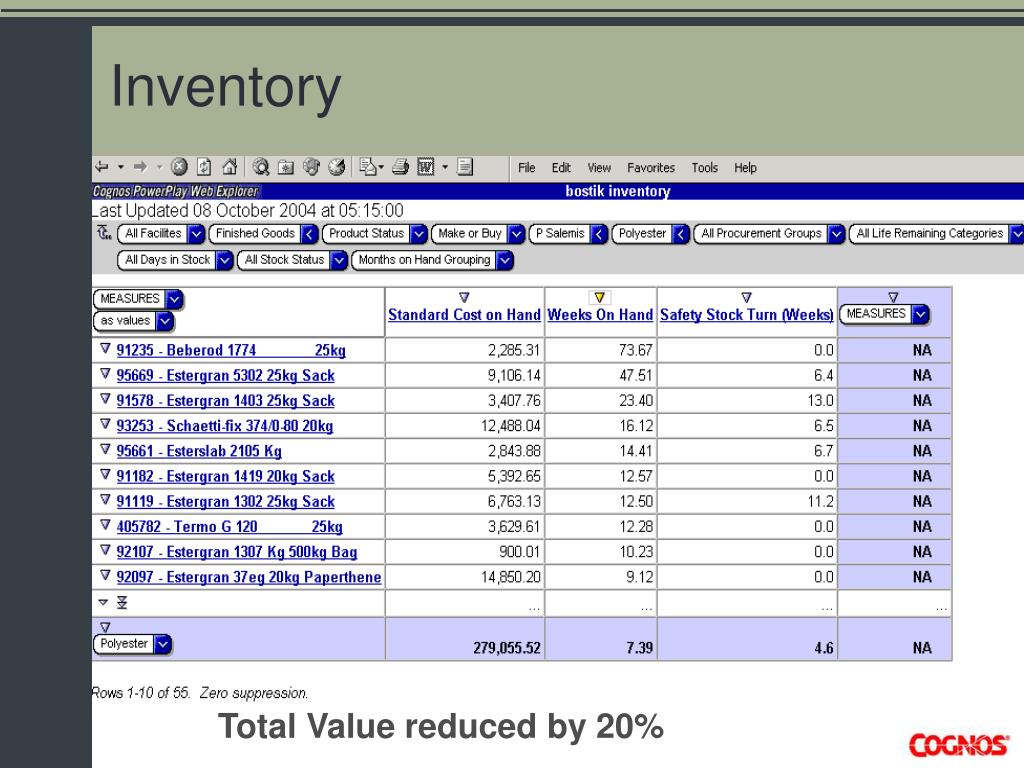The height and width of the screenshot is (768, 1024).
Task: Click the 73.67 Weeks On Hand value
Action: 635,350
